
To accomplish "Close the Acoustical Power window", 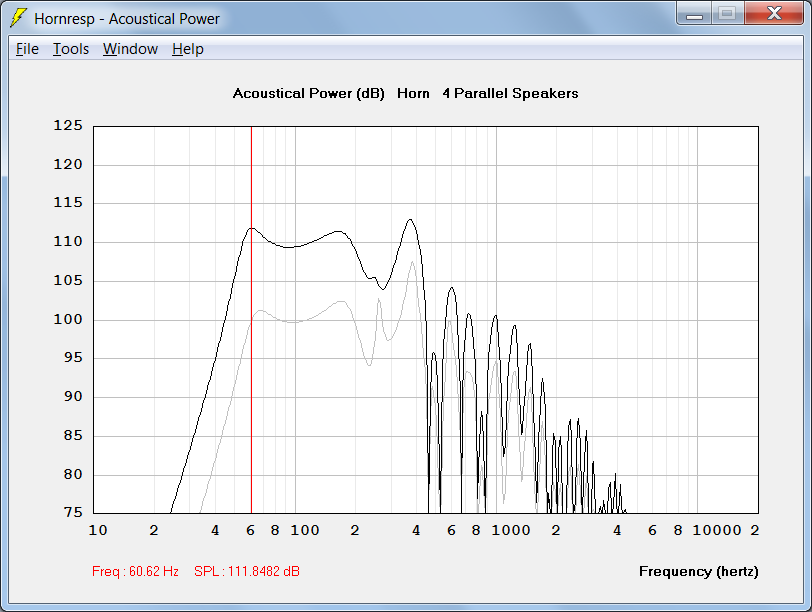I will click(774, 14).
